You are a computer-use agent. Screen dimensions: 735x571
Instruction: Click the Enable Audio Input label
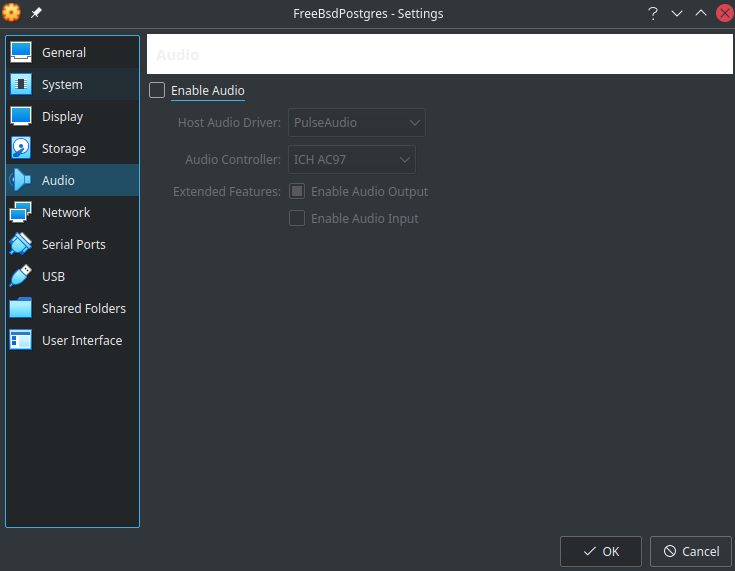click(365, 218)
